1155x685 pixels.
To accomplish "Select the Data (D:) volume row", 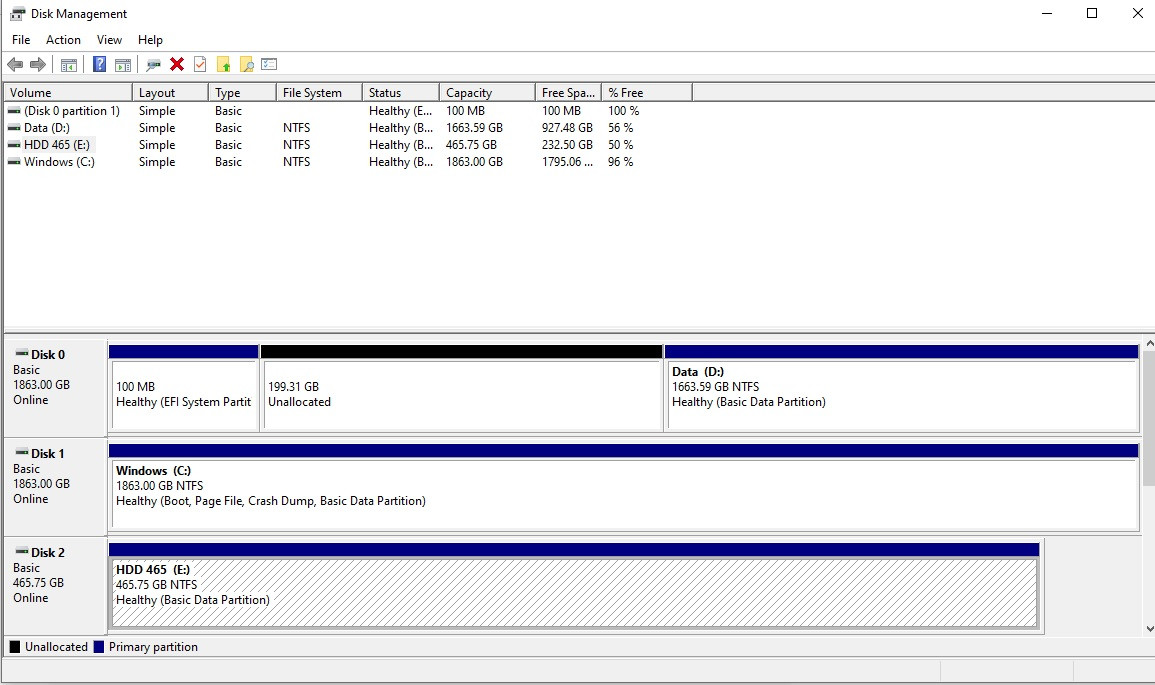I will (348, 128).
